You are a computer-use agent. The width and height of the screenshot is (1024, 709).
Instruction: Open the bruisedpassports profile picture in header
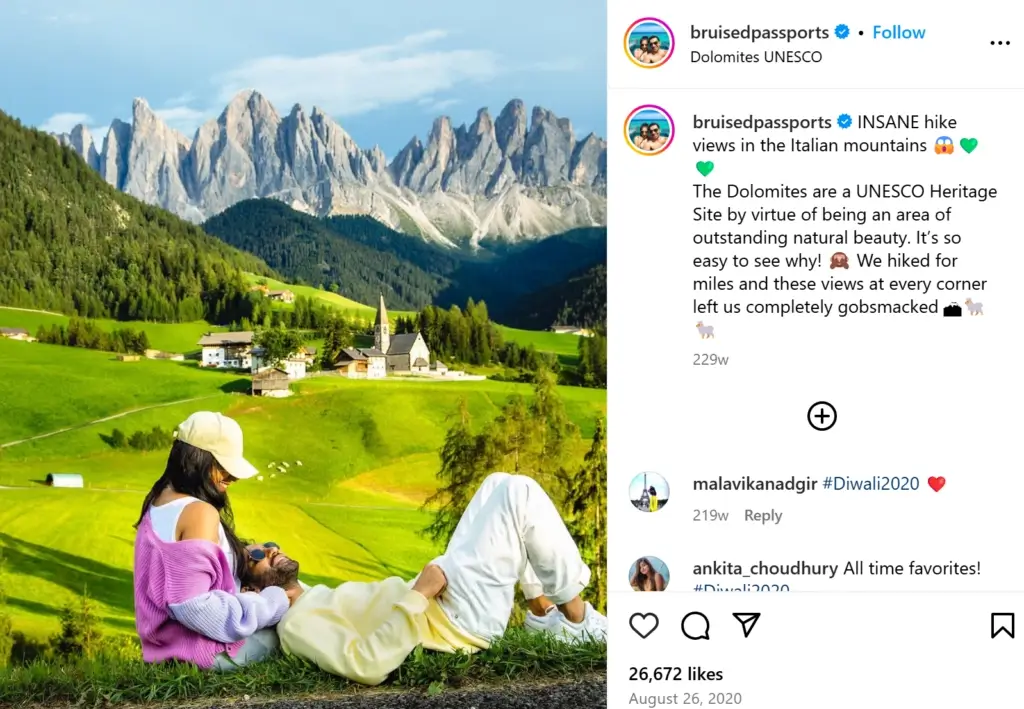(x=649, y=43)
